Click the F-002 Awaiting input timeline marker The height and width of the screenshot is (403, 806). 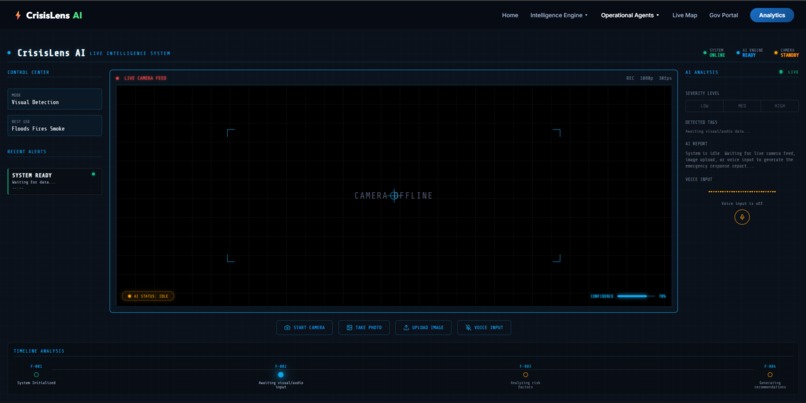coord(281,375)
